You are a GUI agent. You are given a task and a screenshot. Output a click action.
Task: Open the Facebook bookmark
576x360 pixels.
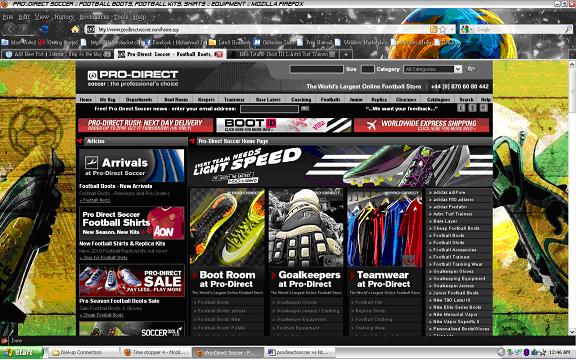177,42
